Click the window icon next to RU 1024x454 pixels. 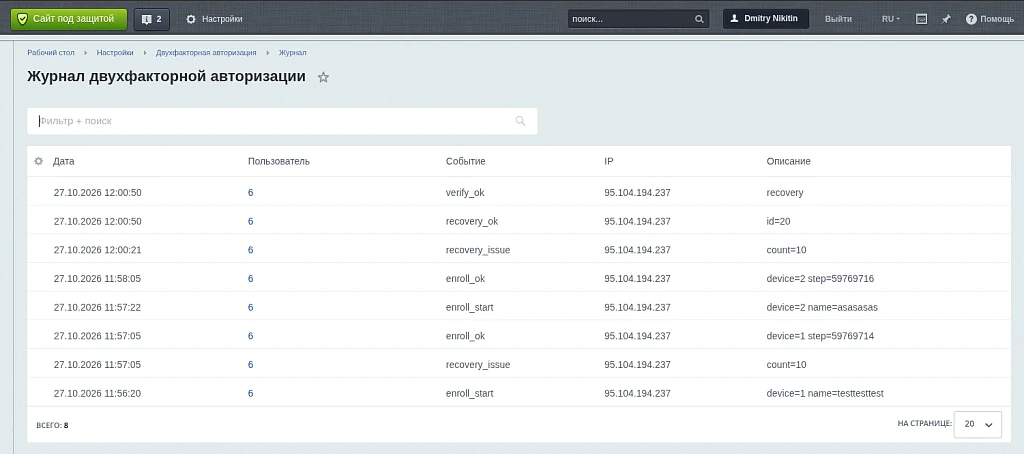pyautogui.click(x=921, y=19)
